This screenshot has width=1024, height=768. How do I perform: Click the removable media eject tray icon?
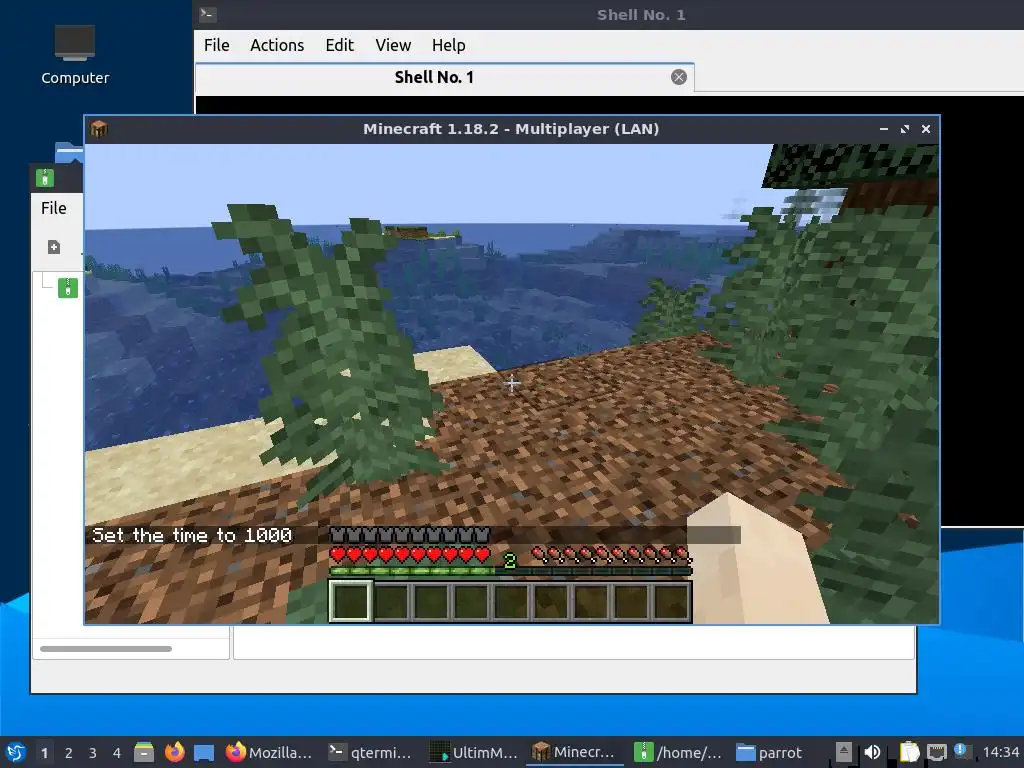click(x=844, y=752)
